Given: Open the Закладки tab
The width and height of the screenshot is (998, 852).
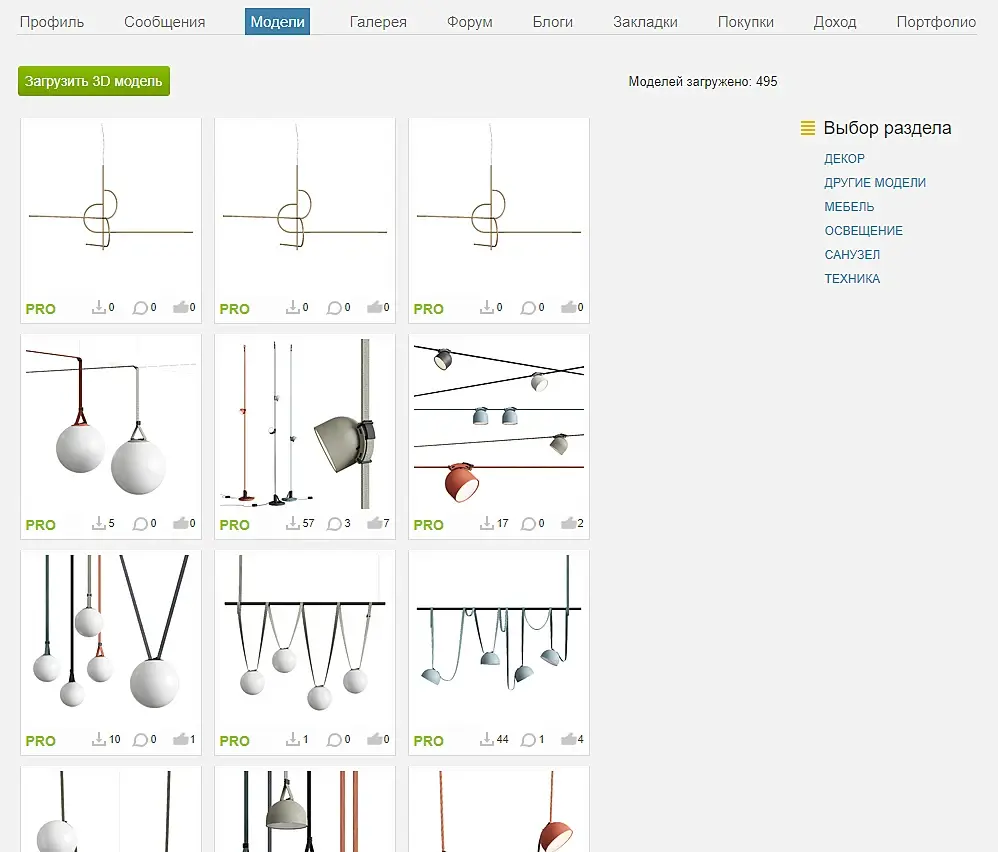Looking at the screenshot, I should pyautogui.click(x=645, y=22).
